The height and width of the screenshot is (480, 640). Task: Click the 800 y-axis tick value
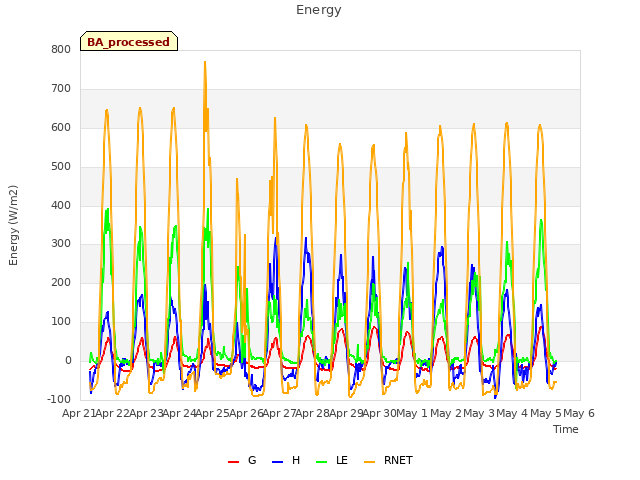coord(61,49)
